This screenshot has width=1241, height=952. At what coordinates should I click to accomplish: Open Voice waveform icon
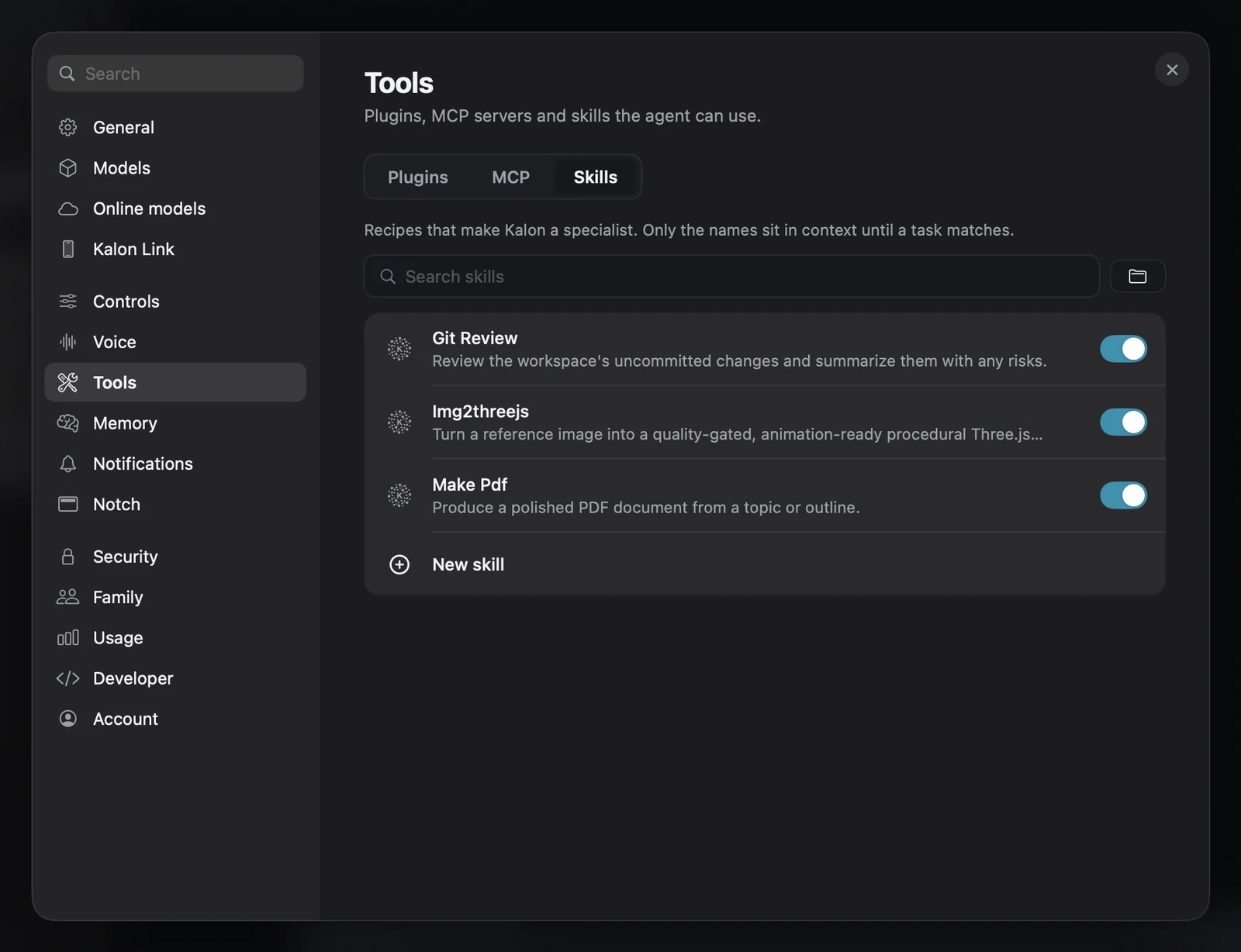pyautogui.click(x=68, y=342)
